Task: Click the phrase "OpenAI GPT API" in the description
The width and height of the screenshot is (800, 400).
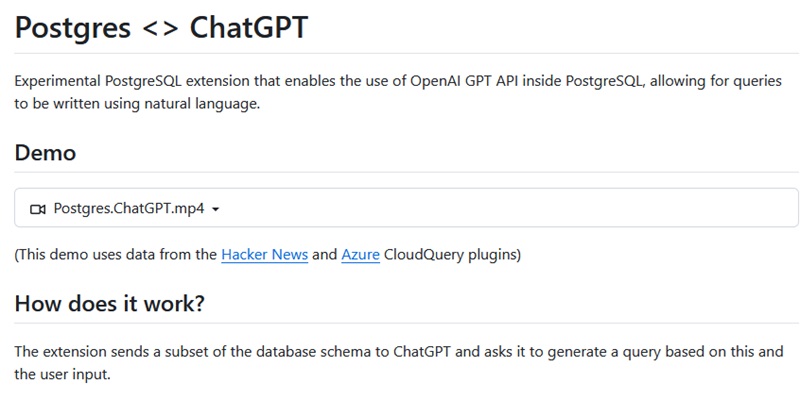Action: pos(462,81)
